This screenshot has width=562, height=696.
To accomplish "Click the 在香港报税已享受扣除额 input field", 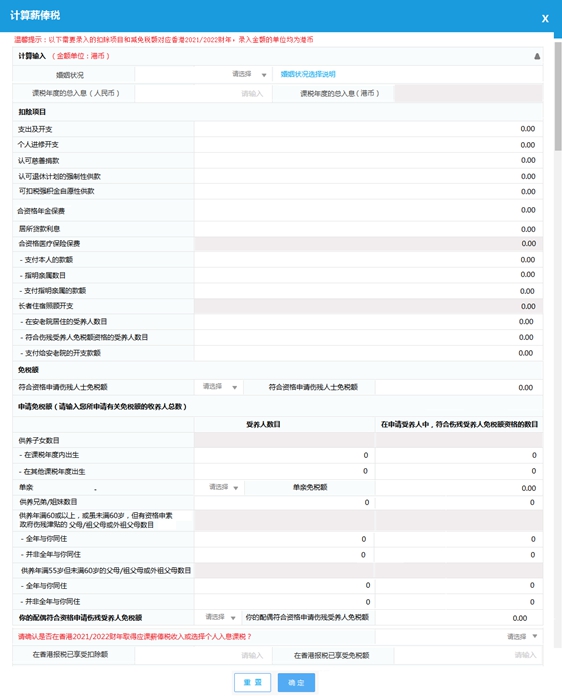I will [x=203, y=655].
